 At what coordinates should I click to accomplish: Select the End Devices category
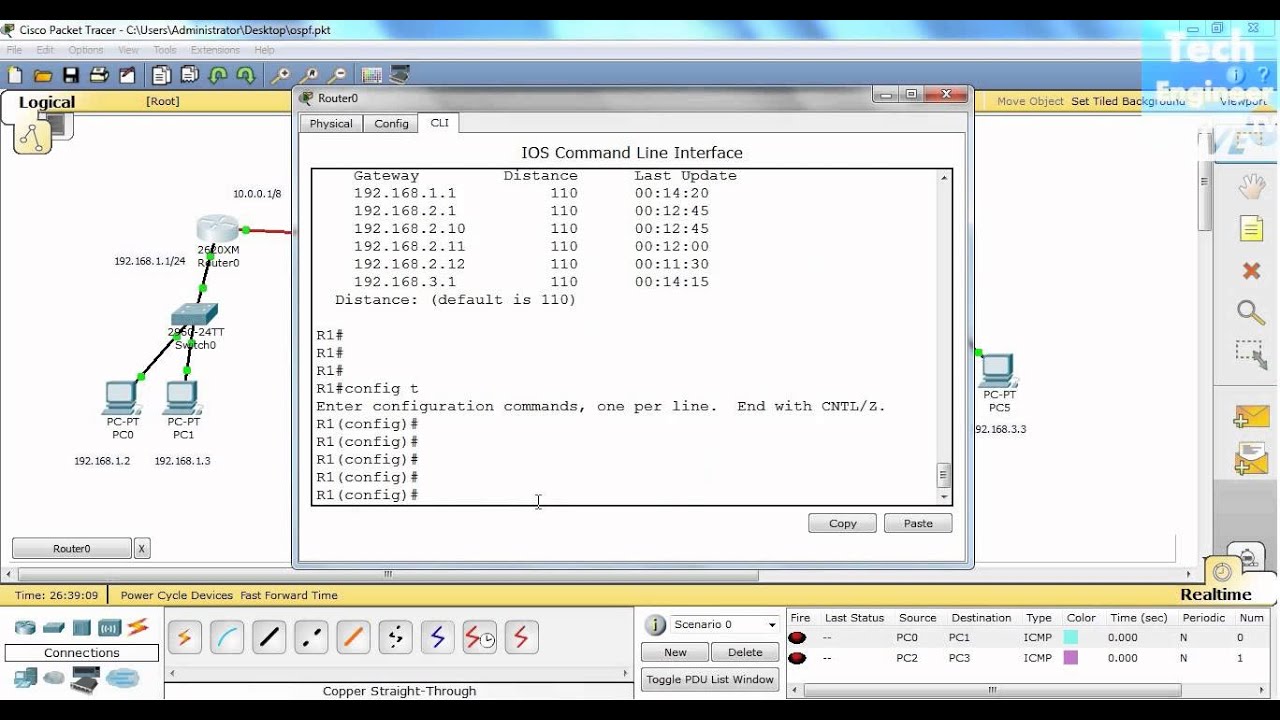point(25,678)
